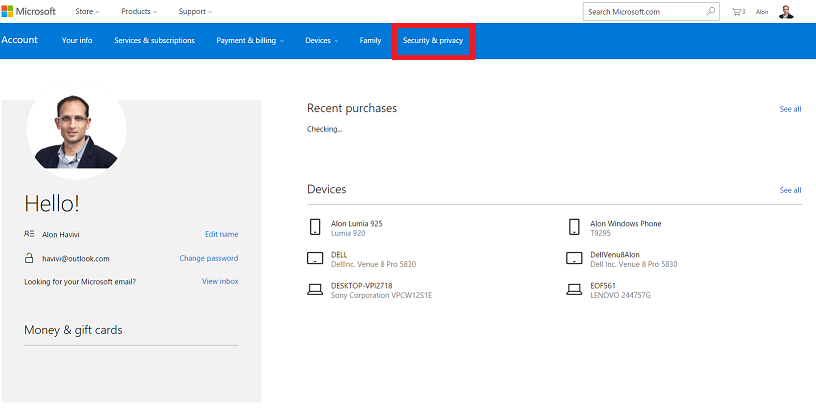Click the Alon Lumia 925 phone icon

[315, 227]
